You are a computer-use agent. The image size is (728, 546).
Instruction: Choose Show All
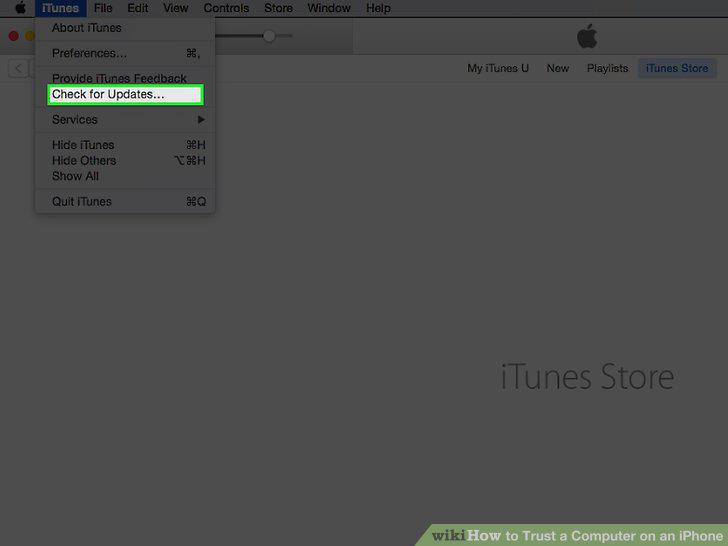click(x=125, y=176)
